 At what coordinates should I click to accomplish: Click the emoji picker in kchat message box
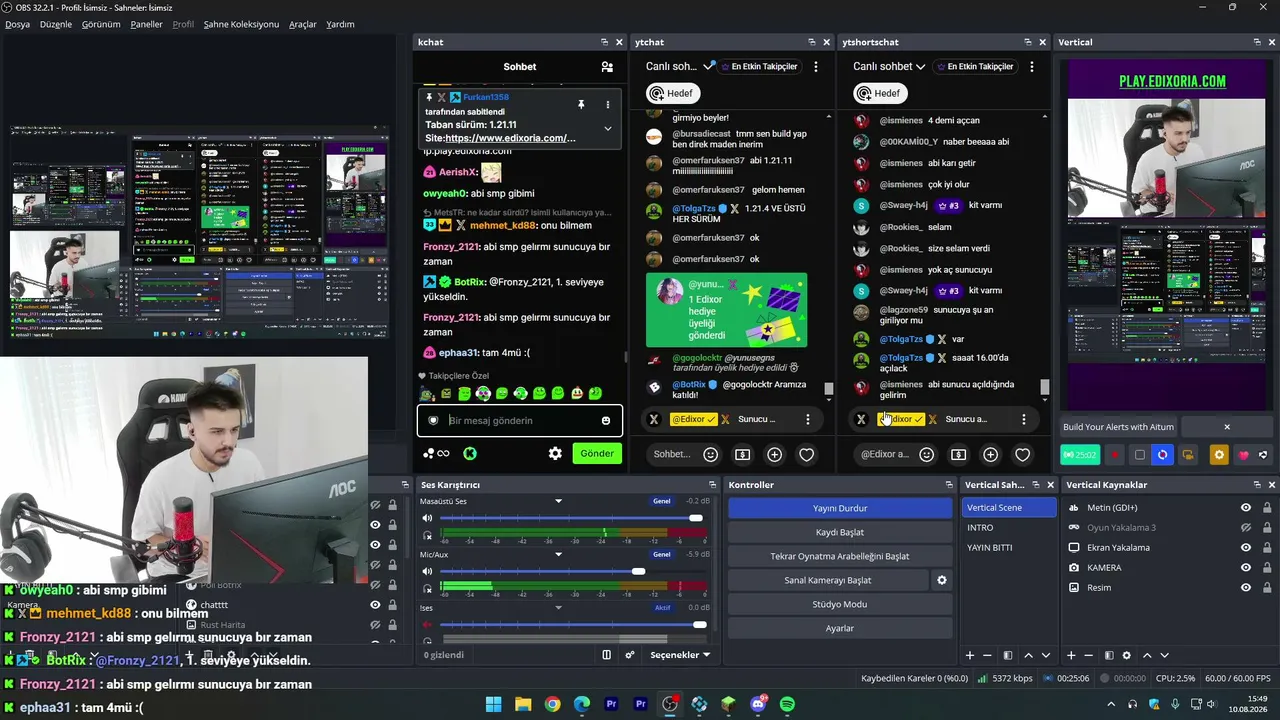tap(605, 421)
